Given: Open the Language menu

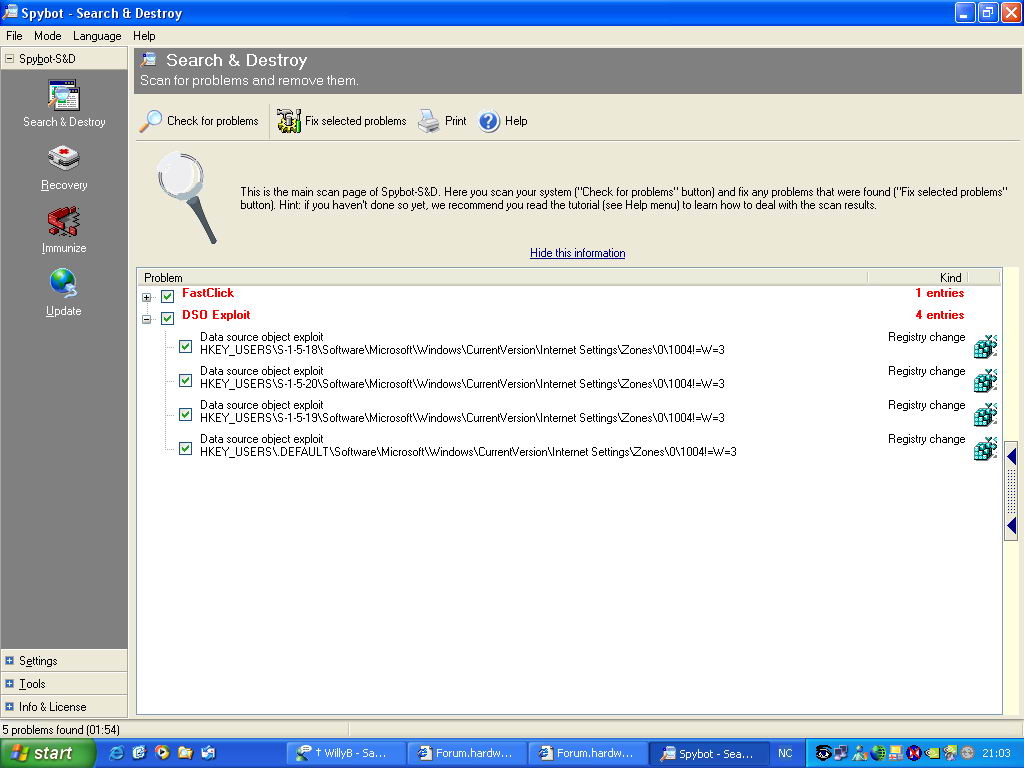Looking at the screenshot, I should tap(97, 36).
